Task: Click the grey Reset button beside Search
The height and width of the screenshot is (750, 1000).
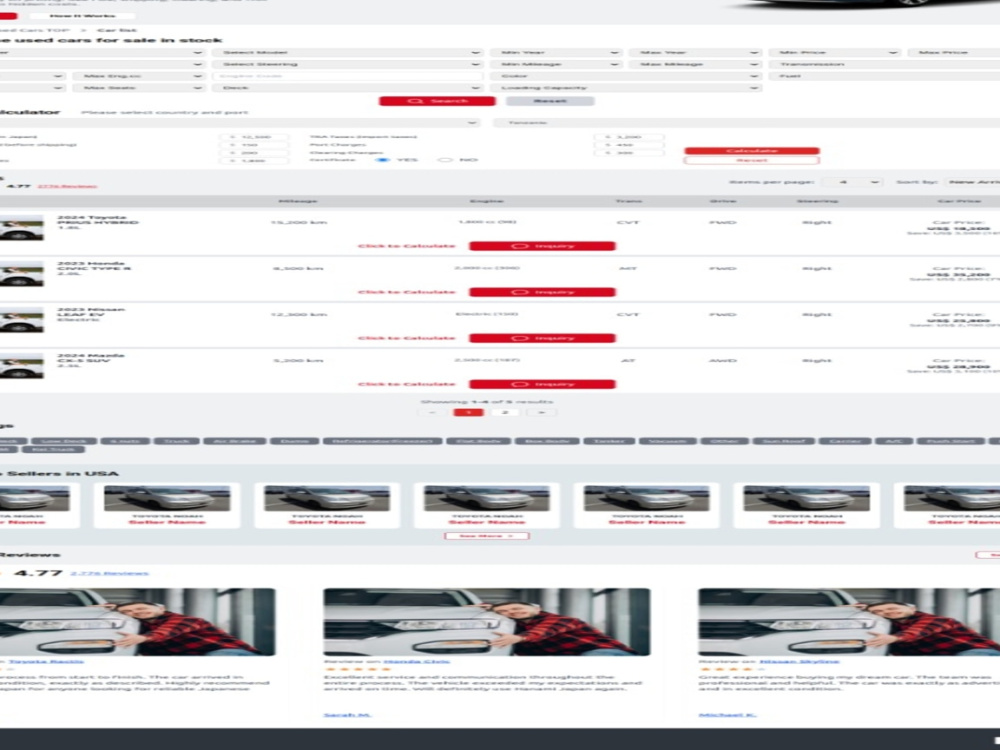Action: 550,101
